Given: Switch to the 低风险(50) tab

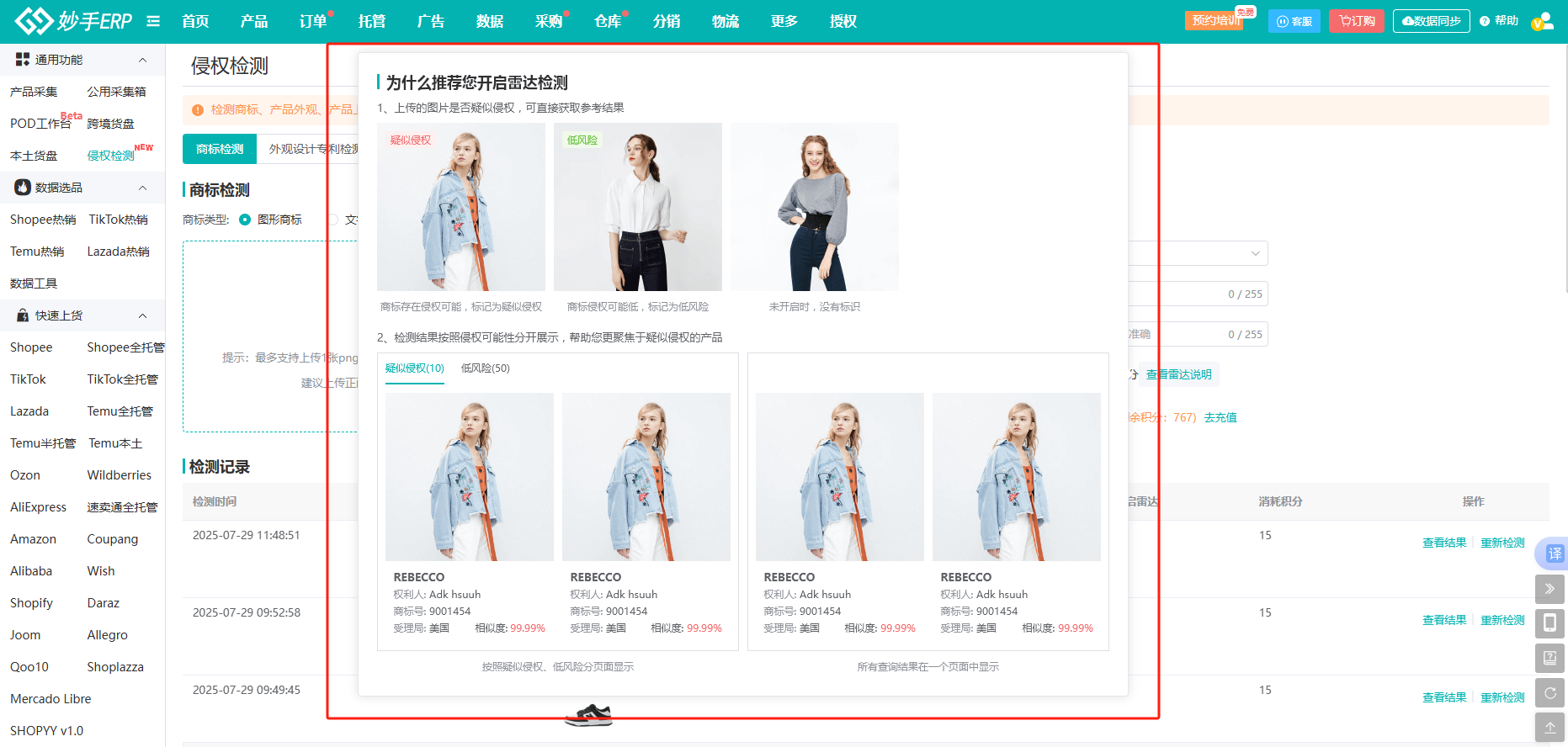Looking at the screenshot, I should coord(485,368).
